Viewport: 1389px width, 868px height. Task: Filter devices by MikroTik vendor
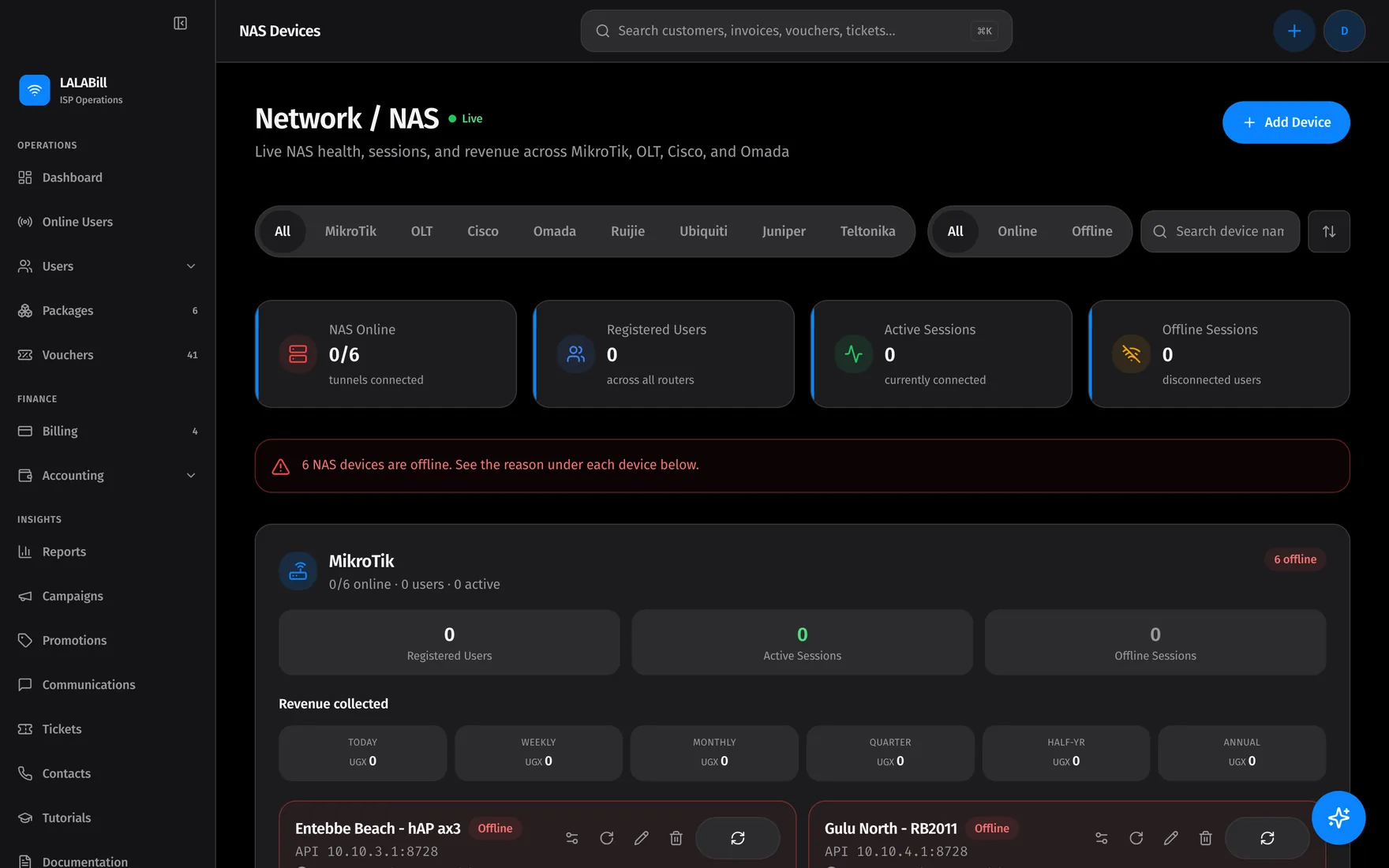click(350, 231)
